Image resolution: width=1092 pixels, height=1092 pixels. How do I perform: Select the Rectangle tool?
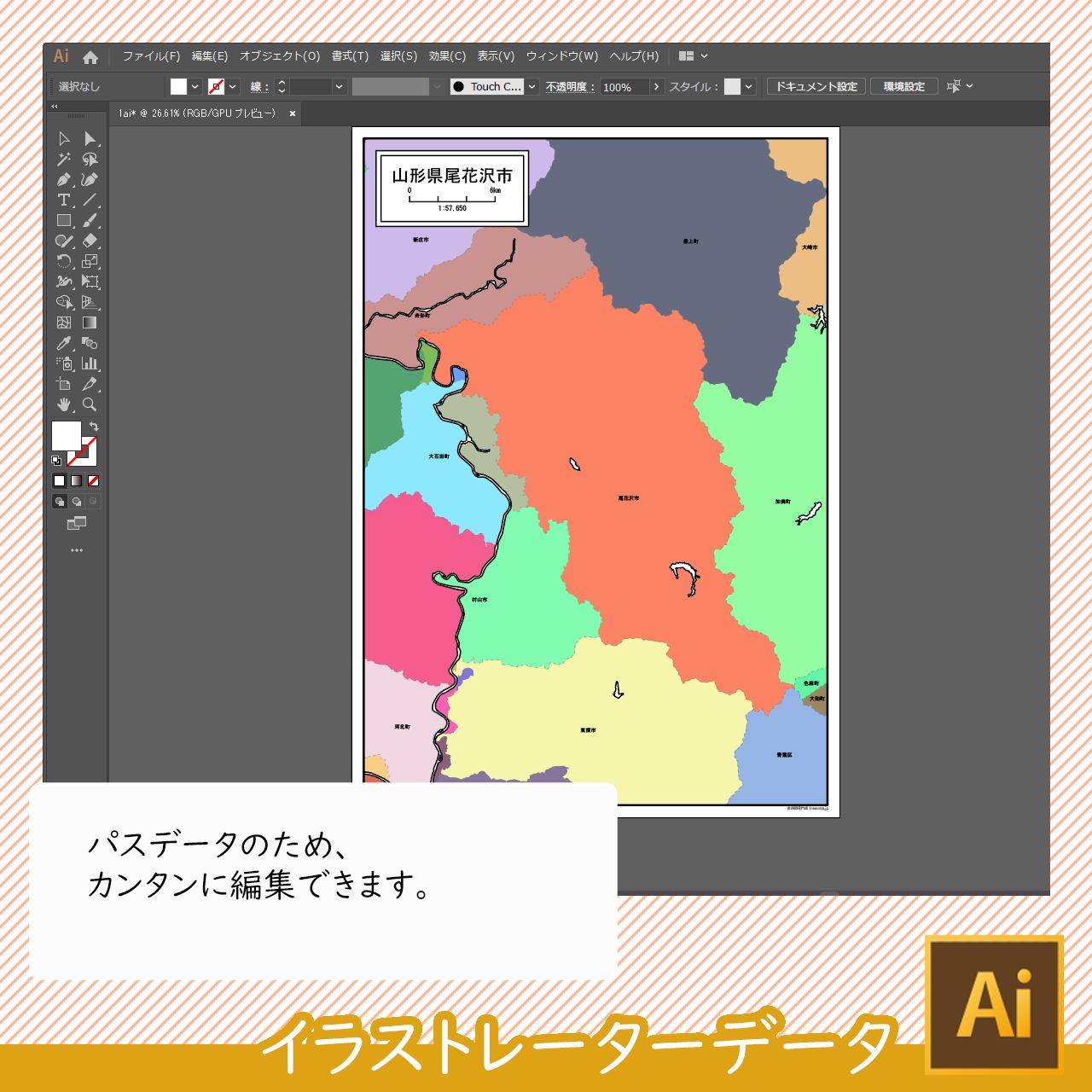point(64,221)
